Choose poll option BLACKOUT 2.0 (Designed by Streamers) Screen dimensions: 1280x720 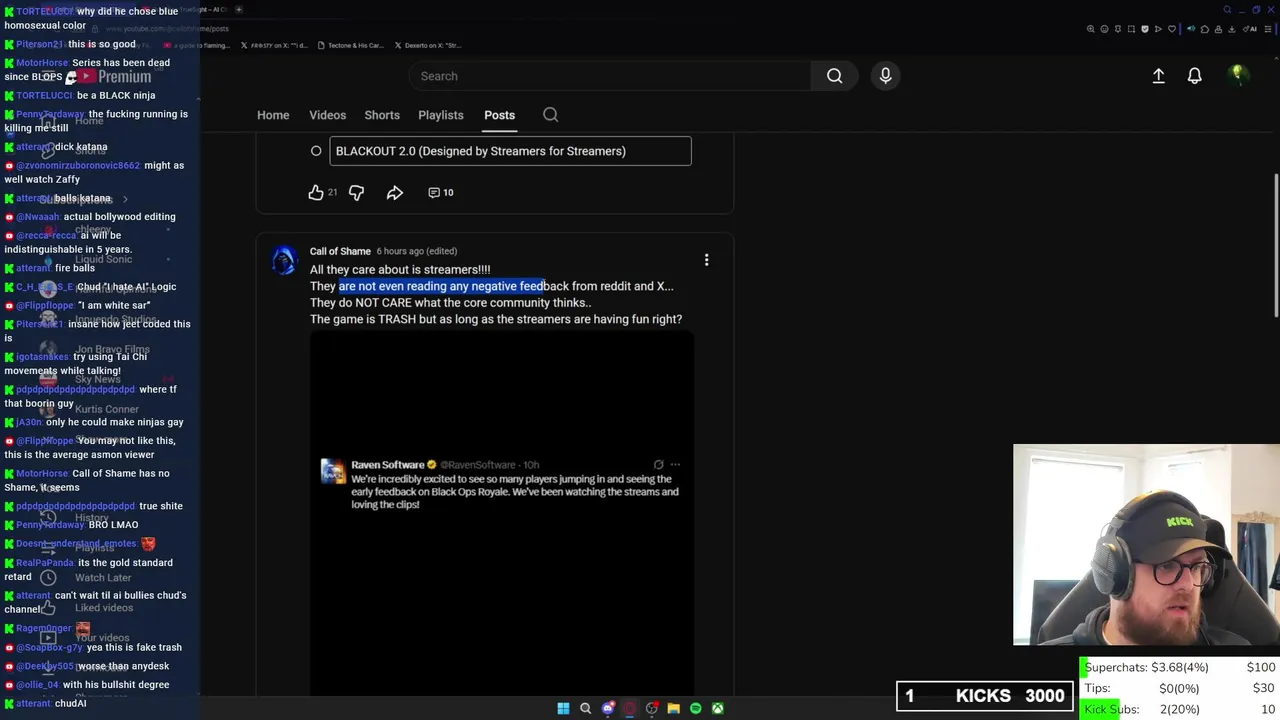(510, 151)
